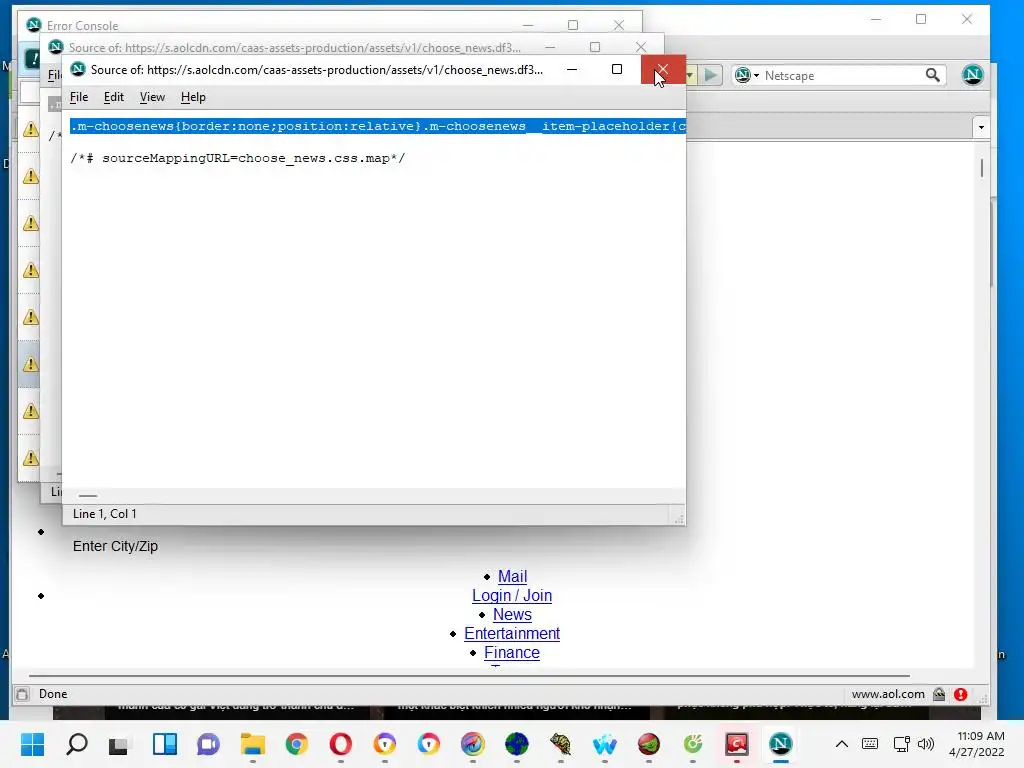Open the clock and date flyout
This screenshot has width=1024, height=768.
pyautogui.click(x=977, y=744)
